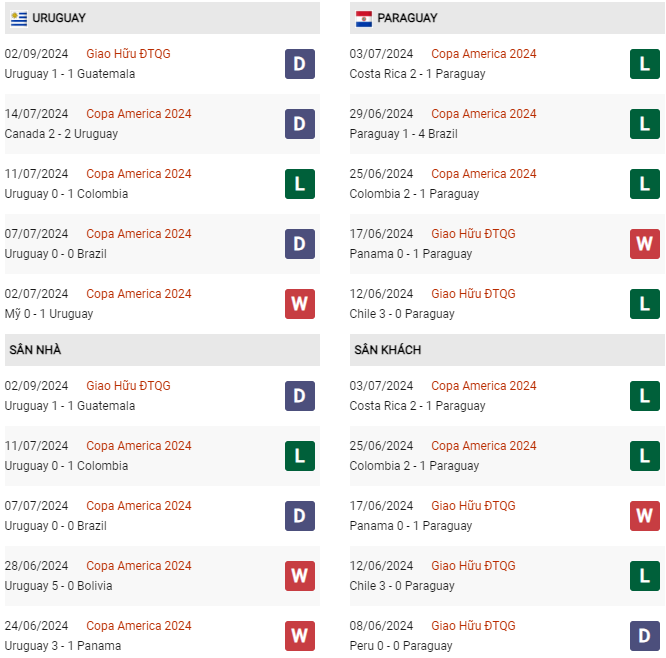Click the D badge for Peru 0-0 Paraguay

(645, 636)
